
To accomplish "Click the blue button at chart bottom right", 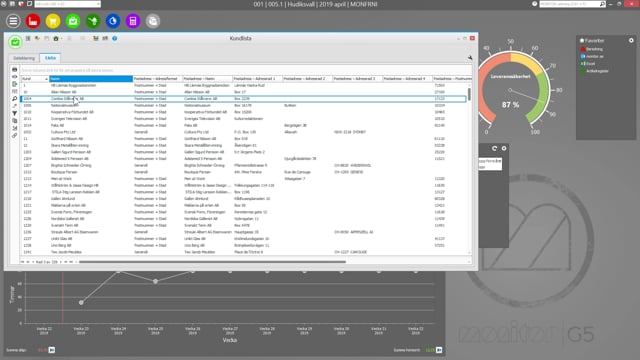I will pos(439,350).
